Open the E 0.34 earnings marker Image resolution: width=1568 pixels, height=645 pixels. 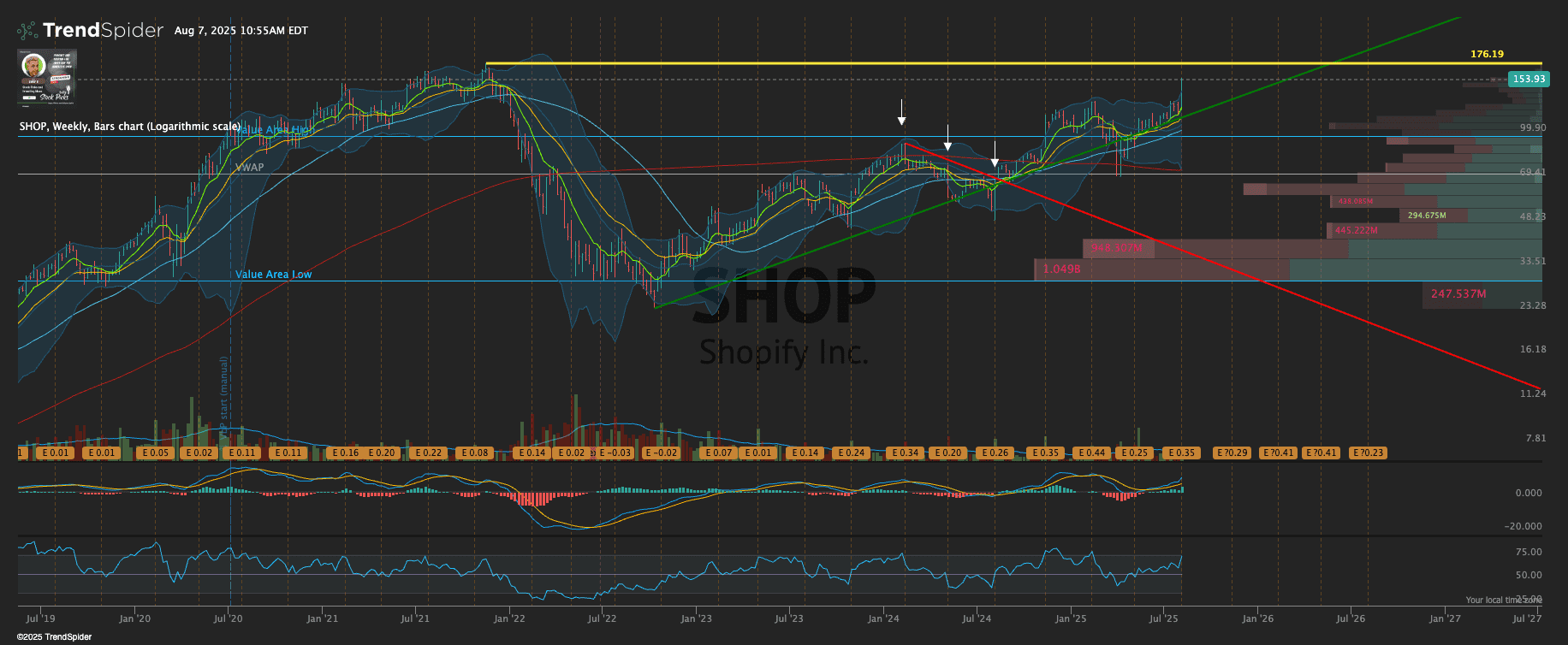point(904,453)
